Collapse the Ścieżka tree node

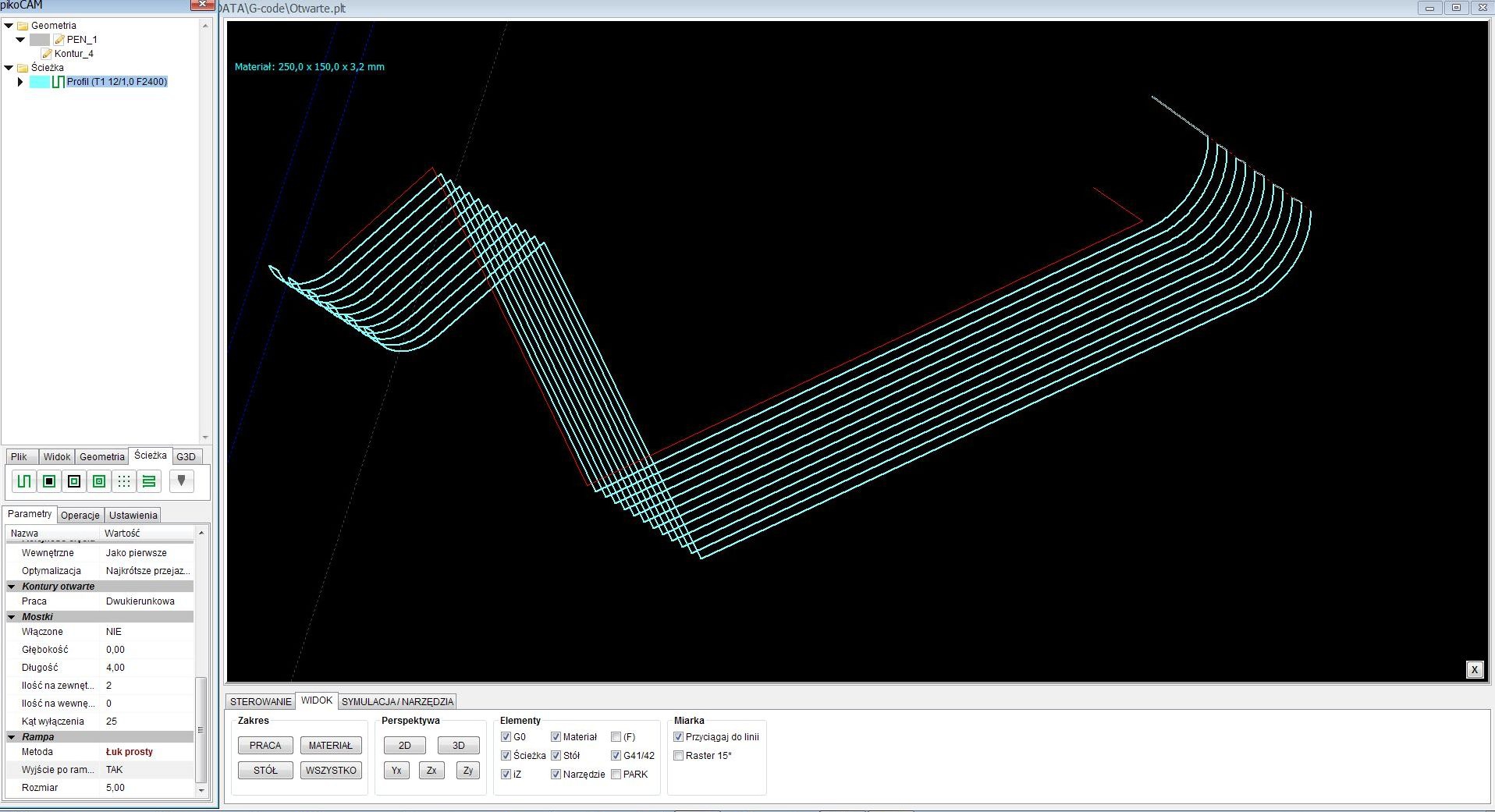(x=9, y=68)
